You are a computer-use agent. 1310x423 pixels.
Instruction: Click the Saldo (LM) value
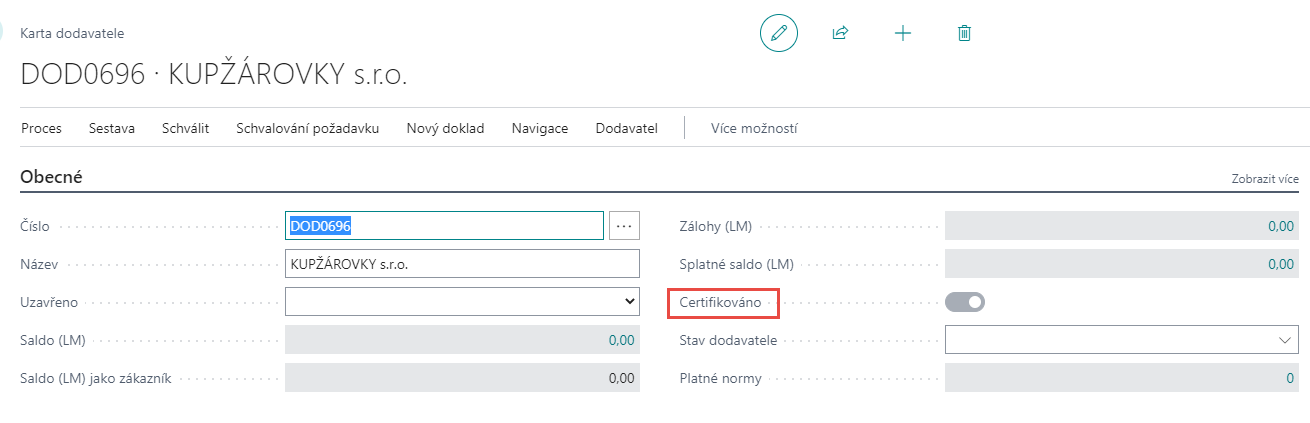coord(621,340)
